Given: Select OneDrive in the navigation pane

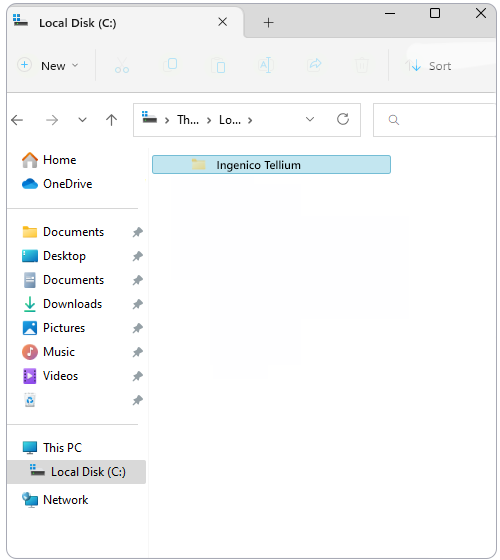Looking at the screenshot, I should [x=67, y=184].
